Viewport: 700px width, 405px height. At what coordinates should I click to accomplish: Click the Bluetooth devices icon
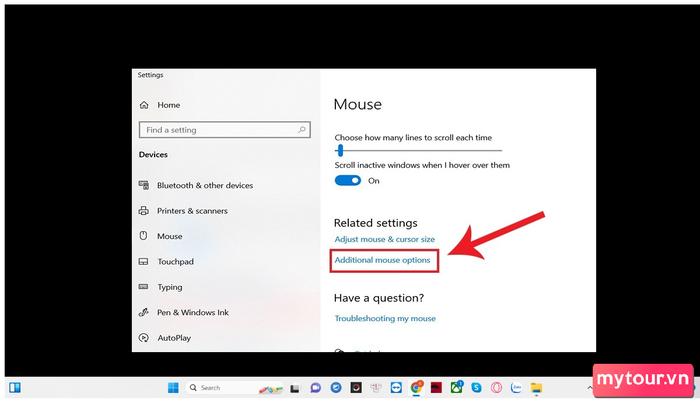[144, 185]
